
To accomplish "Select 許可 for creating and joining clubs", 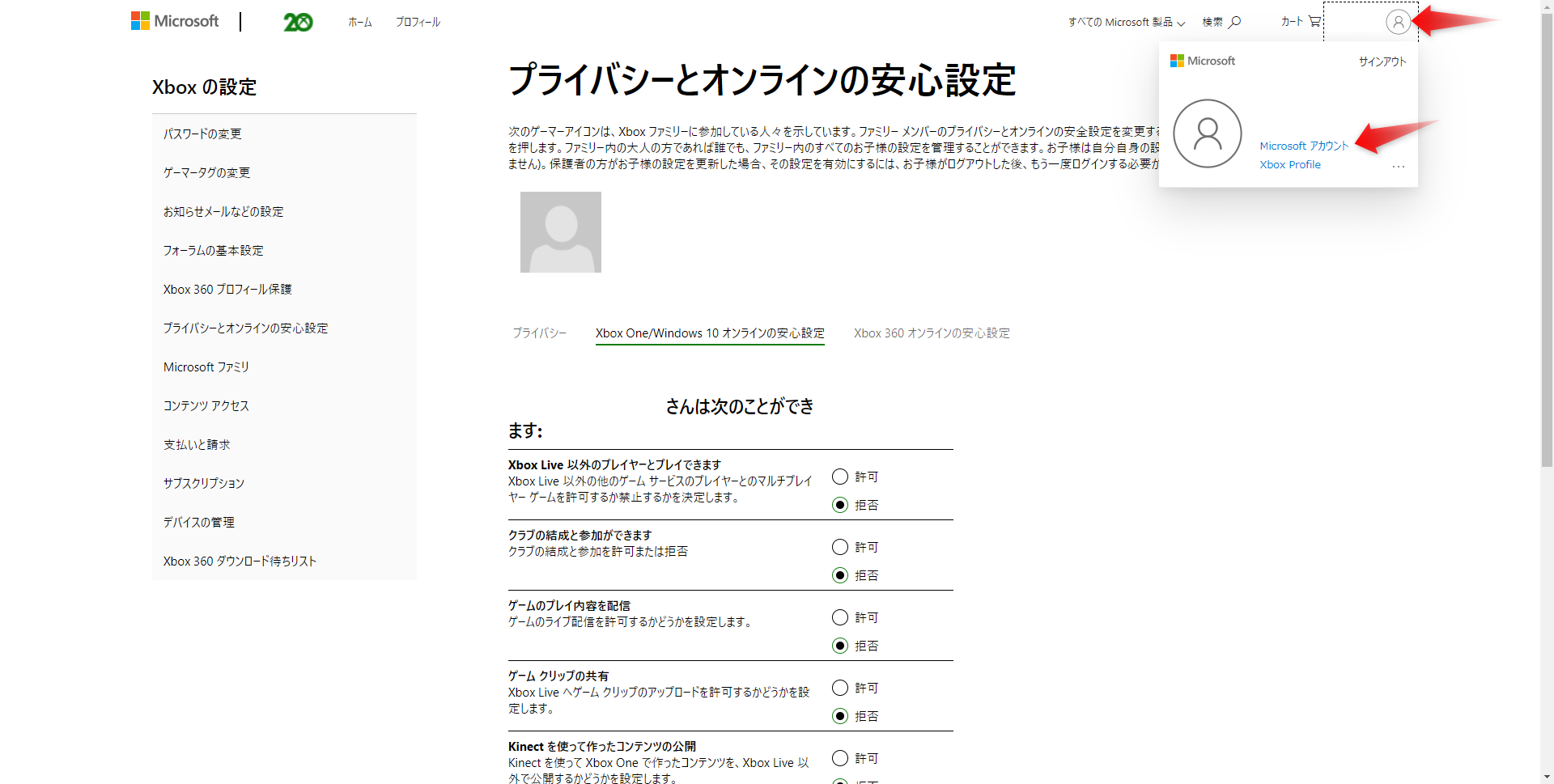I will (x=840, y=547).
